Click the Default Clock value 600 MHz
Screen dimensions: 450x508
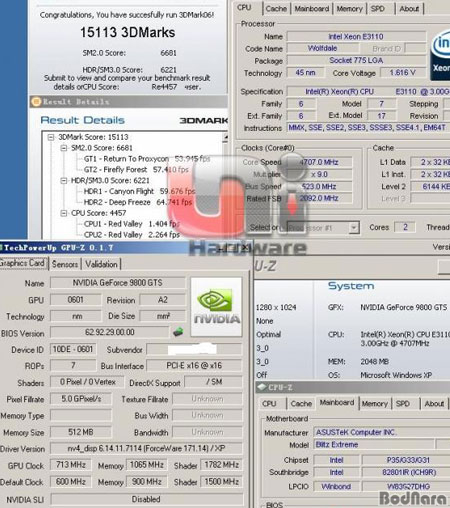click(x=71, y=481)
